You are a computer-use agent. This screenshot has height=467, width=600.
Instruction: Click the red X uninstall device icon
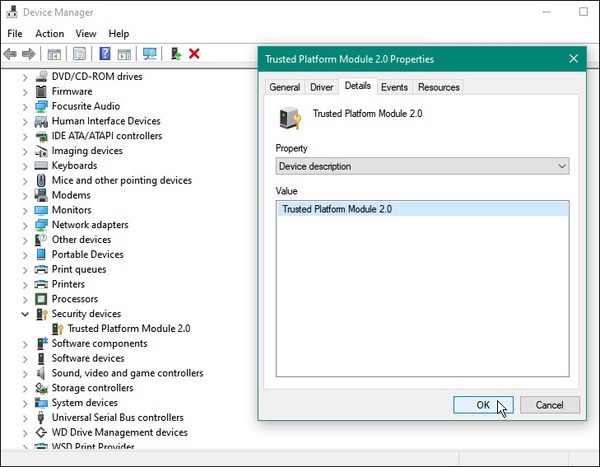click(194, 54)
